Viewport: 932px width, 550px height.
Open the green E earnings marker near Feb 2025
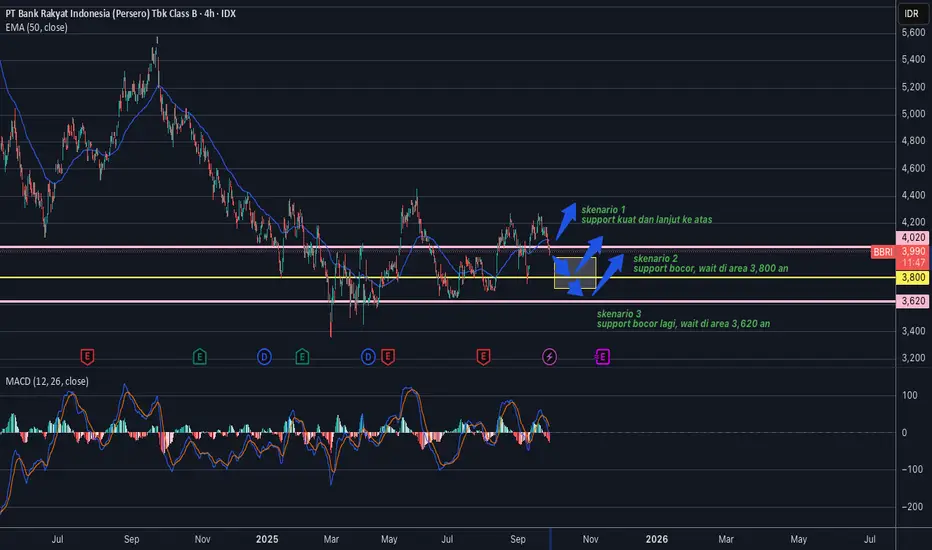[302, 357]
